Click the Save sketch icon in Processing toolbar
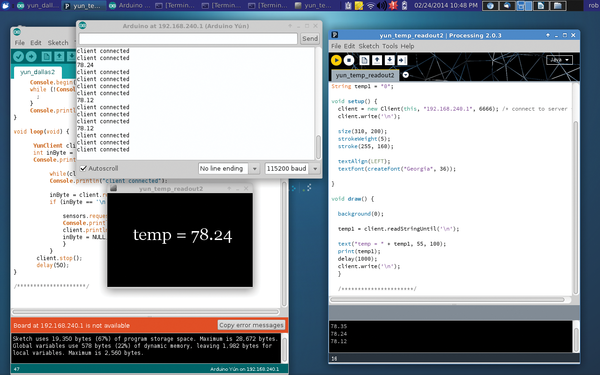 (390, 60)
